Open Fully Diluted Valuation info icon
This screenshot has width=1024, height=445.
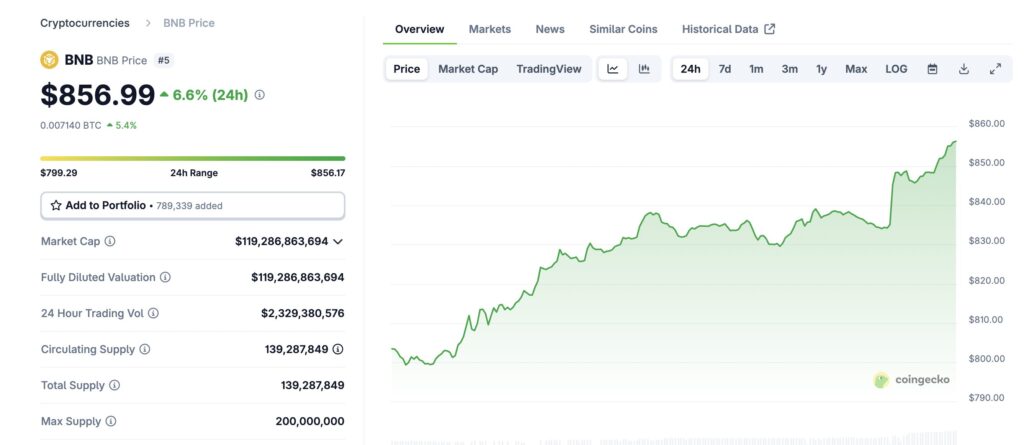point(165,277)
